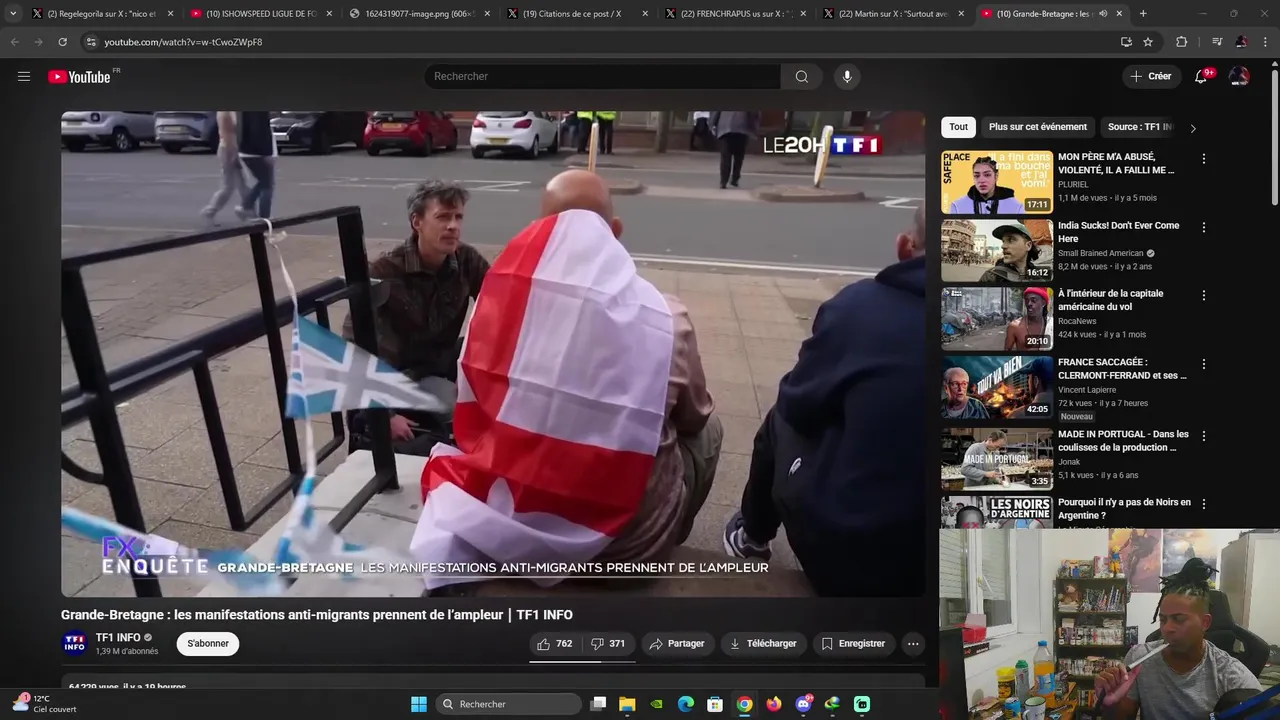Bookmark this page with star icon
1280x720 pixels.
(x=1148, y=42)
